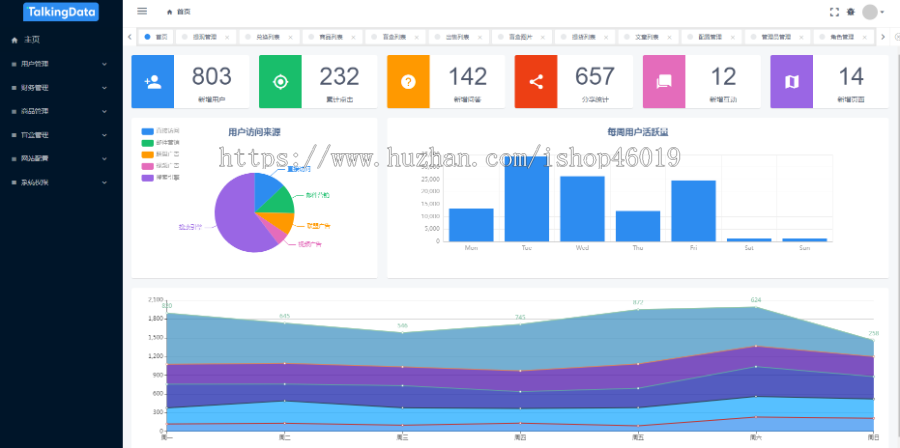Screen dimensions: 900x448
Task: Open the user avatar dropdown in header
Action: pos(873,12)
